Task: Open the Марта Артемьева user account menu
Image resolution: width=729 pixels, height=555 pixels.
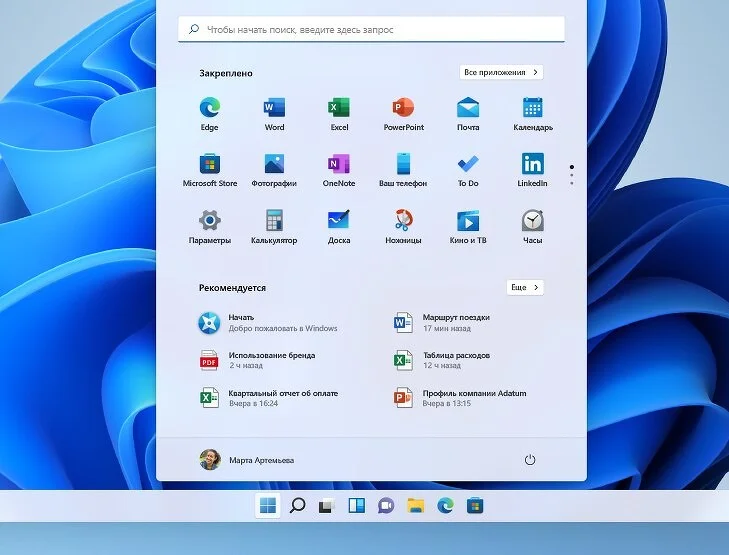Action: [247, 460]
